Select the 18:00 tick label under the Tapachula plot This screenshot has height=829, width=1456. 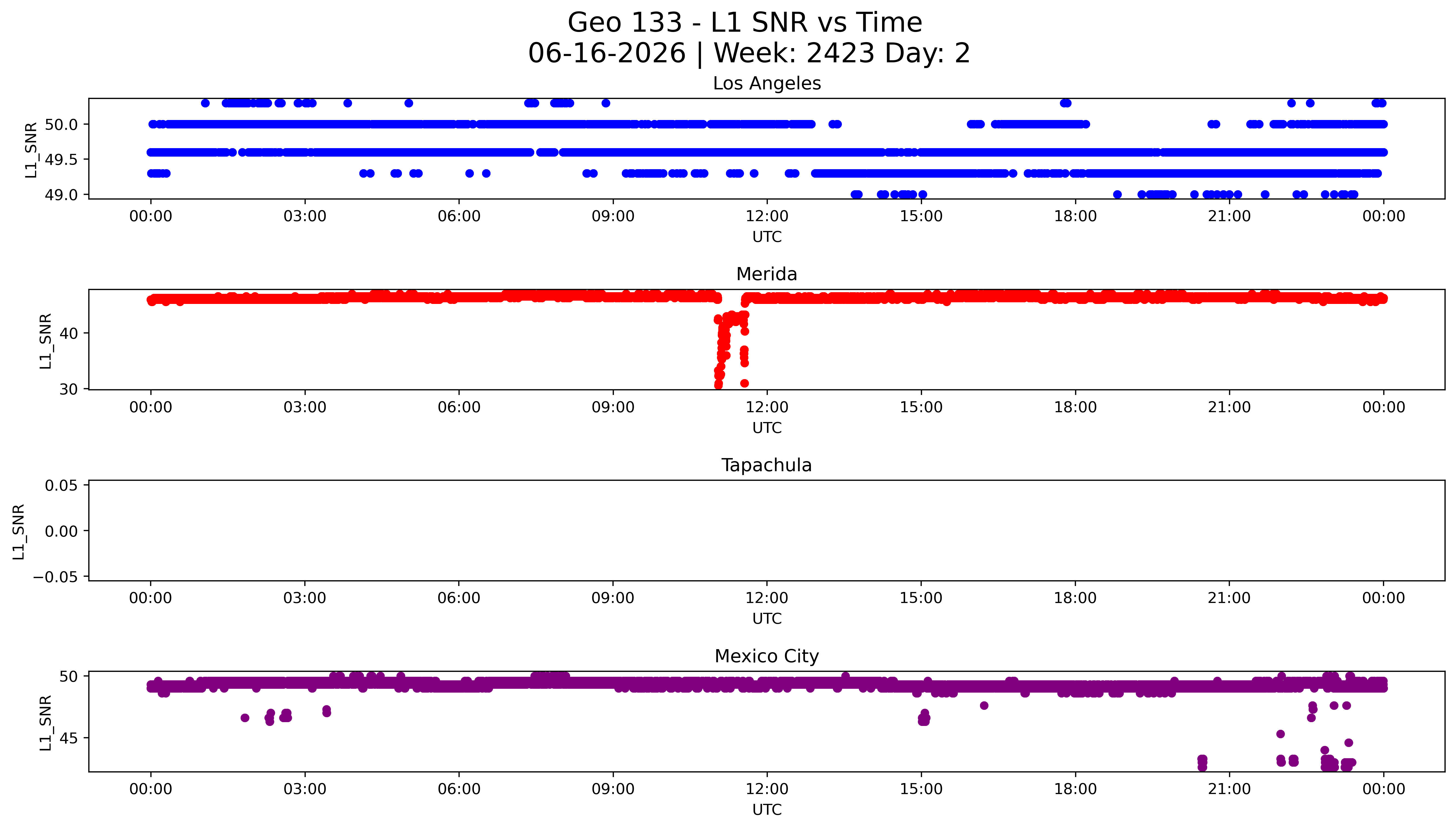point(1075,598)
